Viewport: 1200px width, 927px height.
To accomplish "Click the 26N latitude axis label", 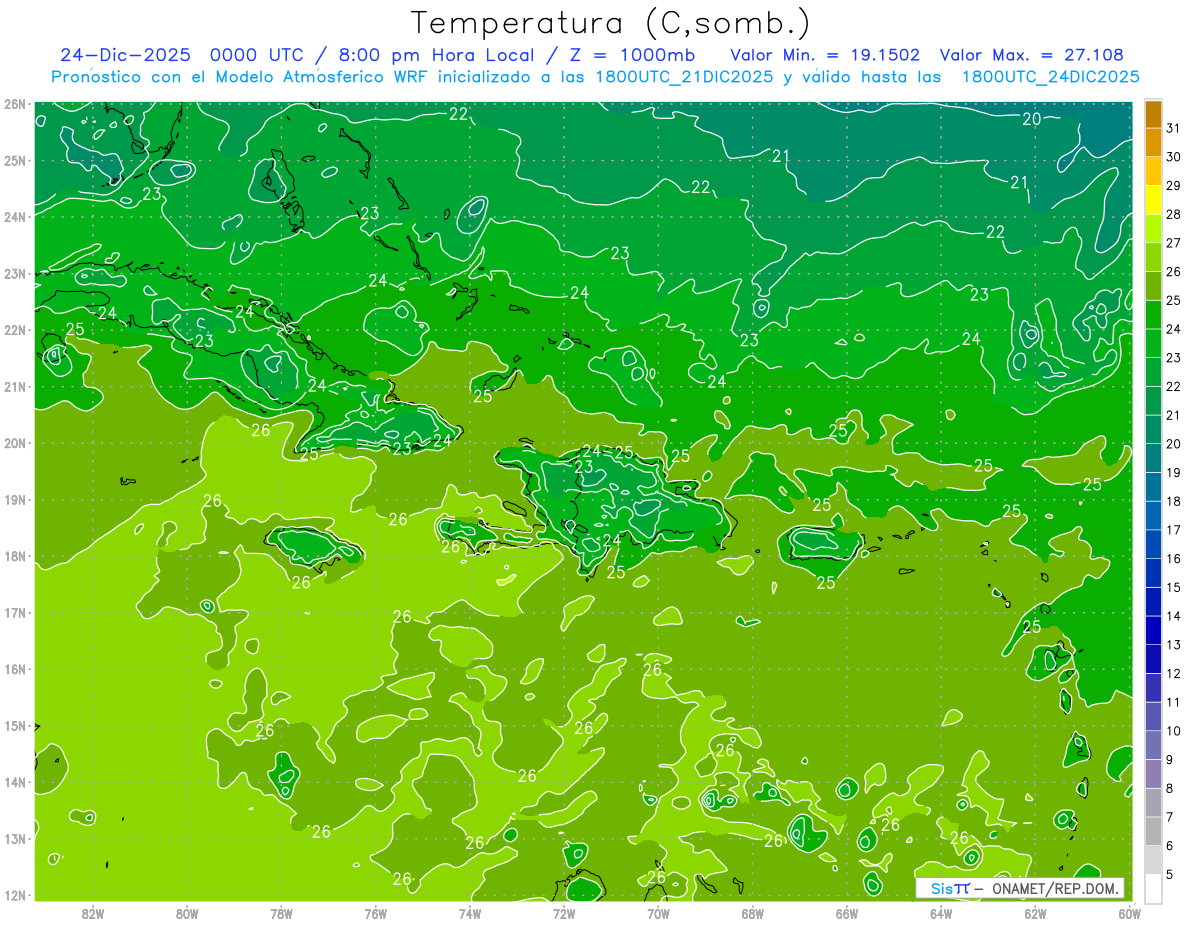I will pos(14,103).
